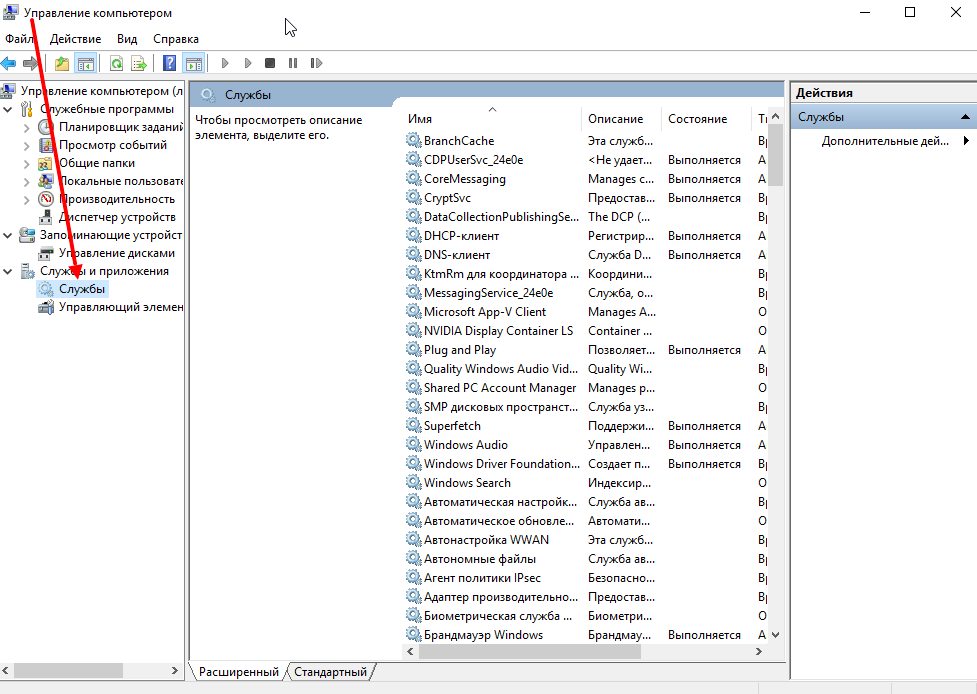Image resolution: width=977 pixels, height=694 pixels.
Task: Click the Просмотр событий tree icon
Action: pyautogui.click(x=45, y=145)
